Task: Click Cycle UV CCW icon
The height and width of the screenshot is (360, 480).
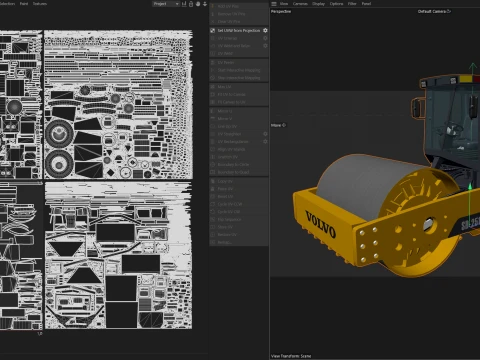Action: click(213, 204)
